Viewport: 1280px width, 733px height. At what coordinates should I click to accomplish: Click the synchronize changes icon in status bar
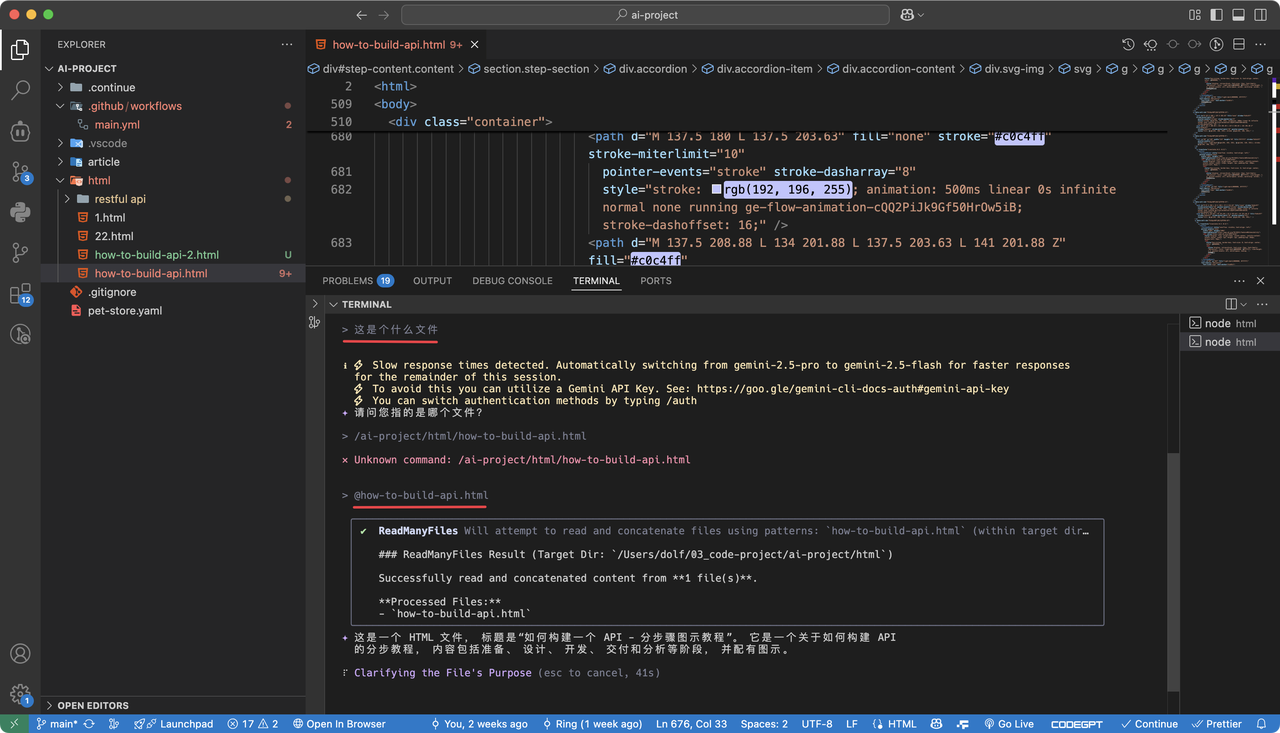90,724
